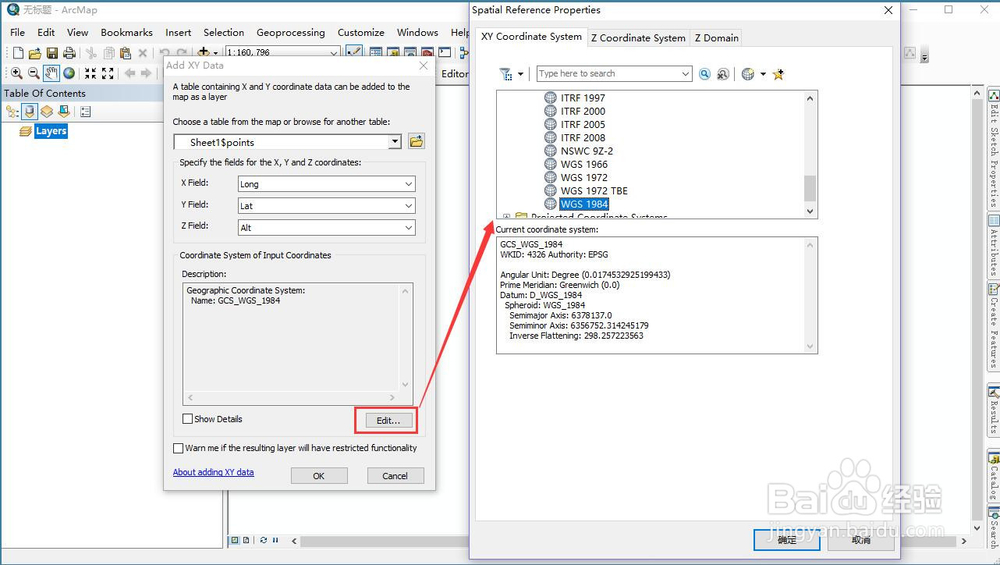Open About adding XY data link
This screenshot has width=1000, height=565.
click(213, 473)
